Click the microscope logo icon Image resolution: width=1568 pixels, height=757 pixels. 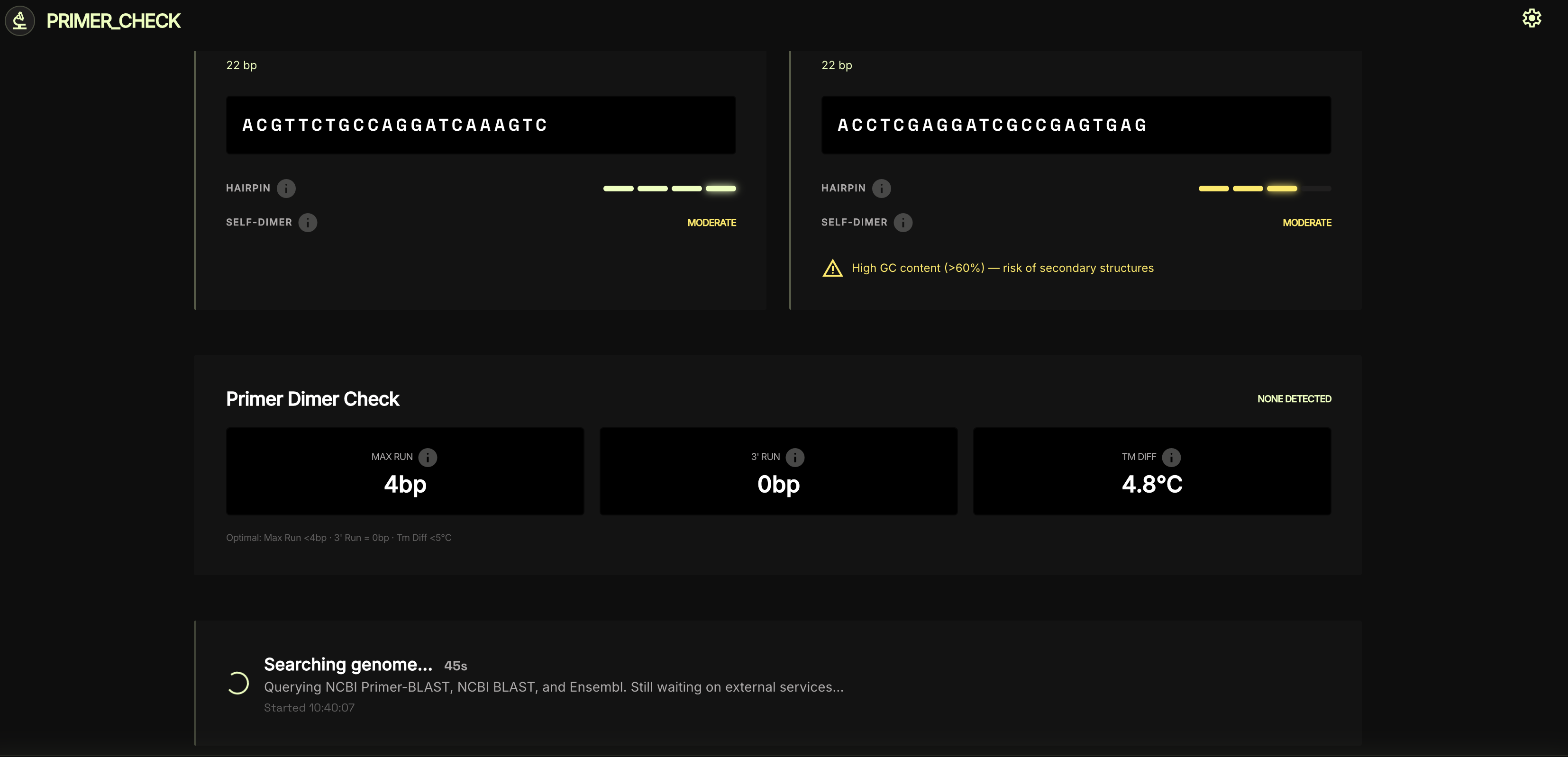click(x=19, y=21)
